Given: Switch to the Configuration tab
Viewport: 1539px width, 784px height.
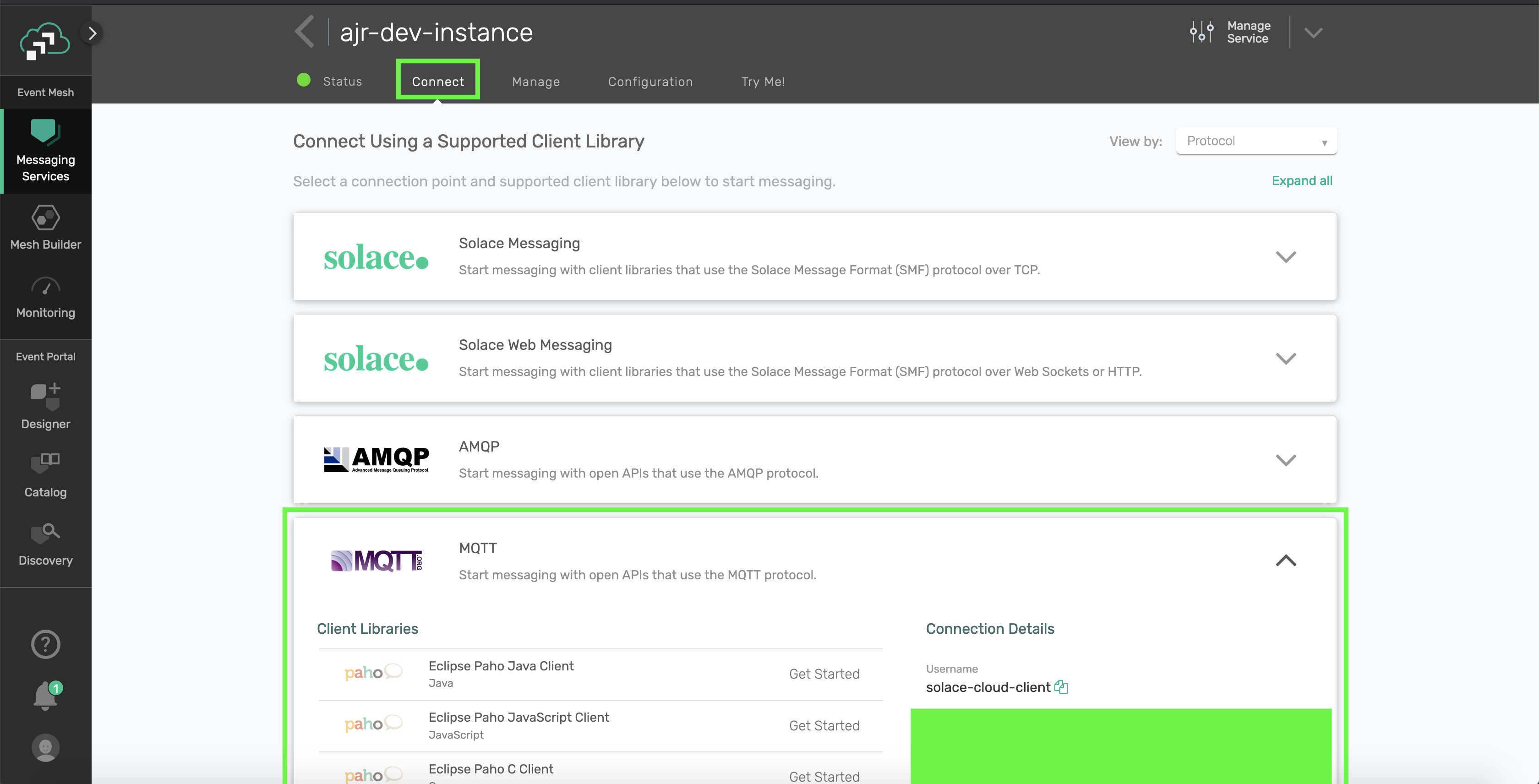Looking at the screenshot, I should [650, 82].
